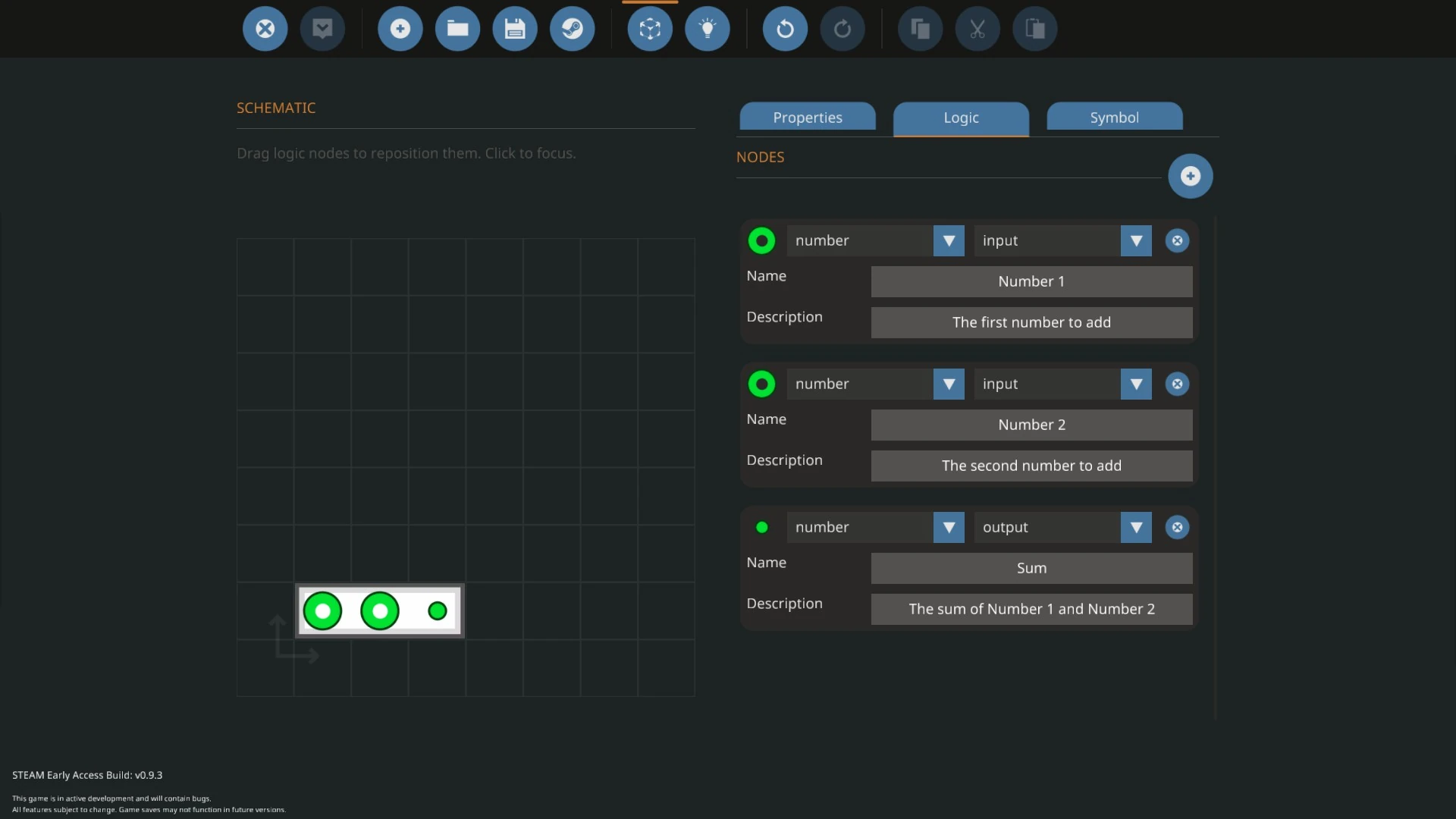Image resolution: width=1456 pixels, height=819 pixels.
Task: Edit the Number 1 name field
Action: point(1031,281)
